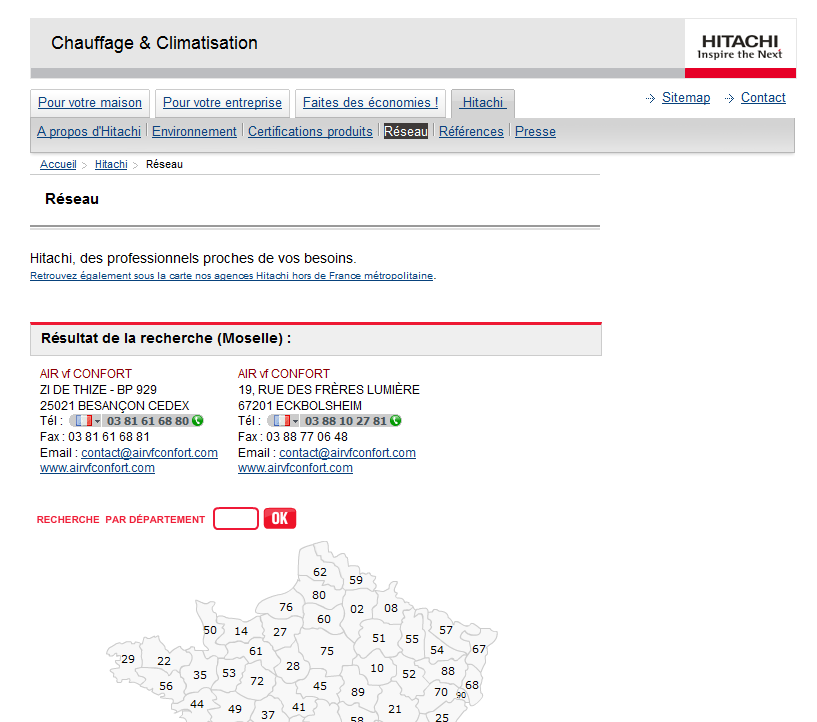Click email link under Besançon address
Screen dimensions: 817x722
150,453
